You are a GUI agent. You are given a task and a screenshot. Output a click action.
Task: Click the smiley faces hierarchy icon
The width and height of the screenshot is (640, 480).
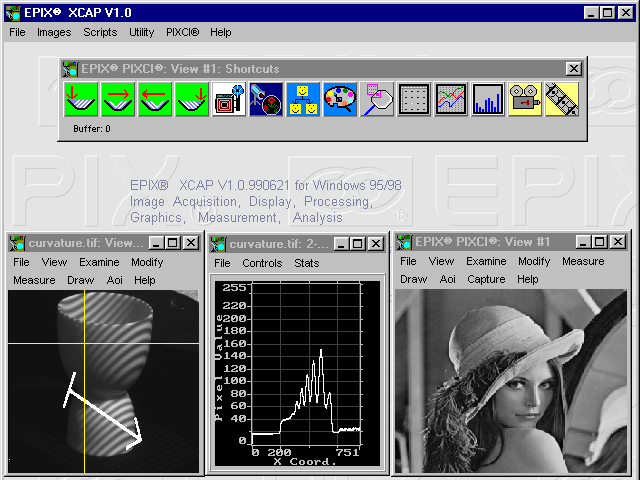coord(303,99)
